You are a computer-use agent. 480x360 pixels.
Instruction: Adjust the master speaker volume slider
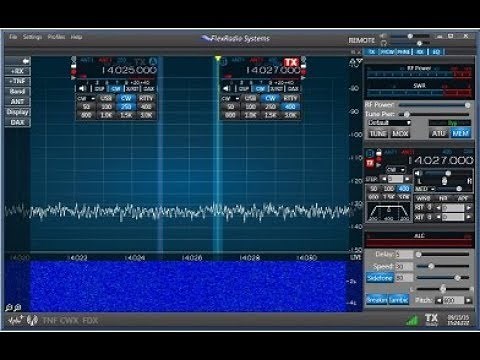pos(410,36)
